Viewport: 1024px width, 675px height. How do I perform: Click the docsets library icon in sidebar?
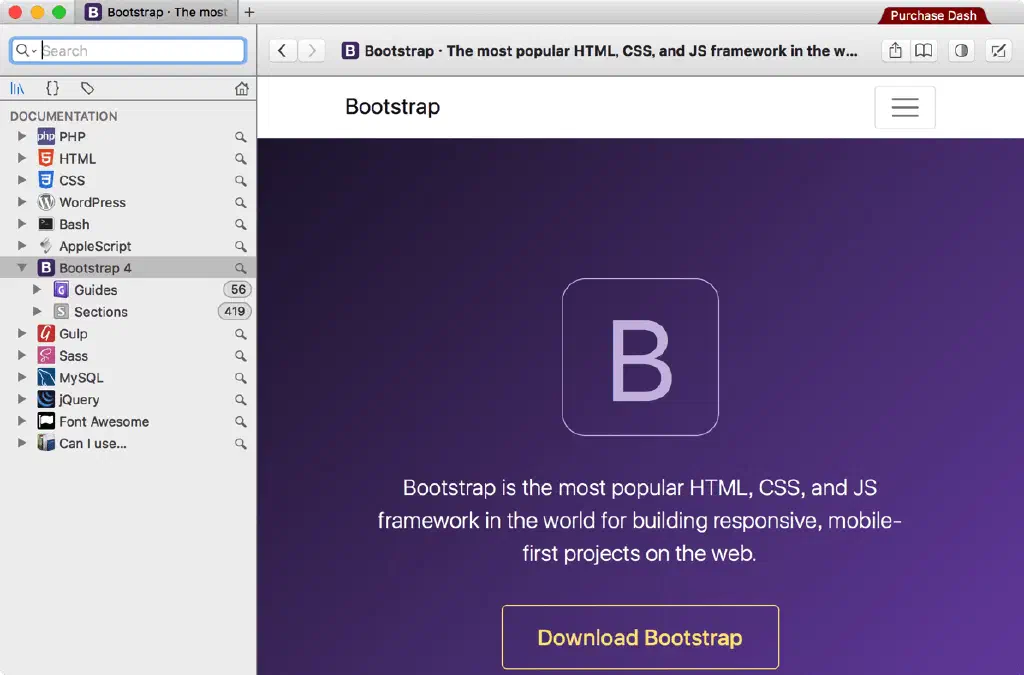point(18,89)
